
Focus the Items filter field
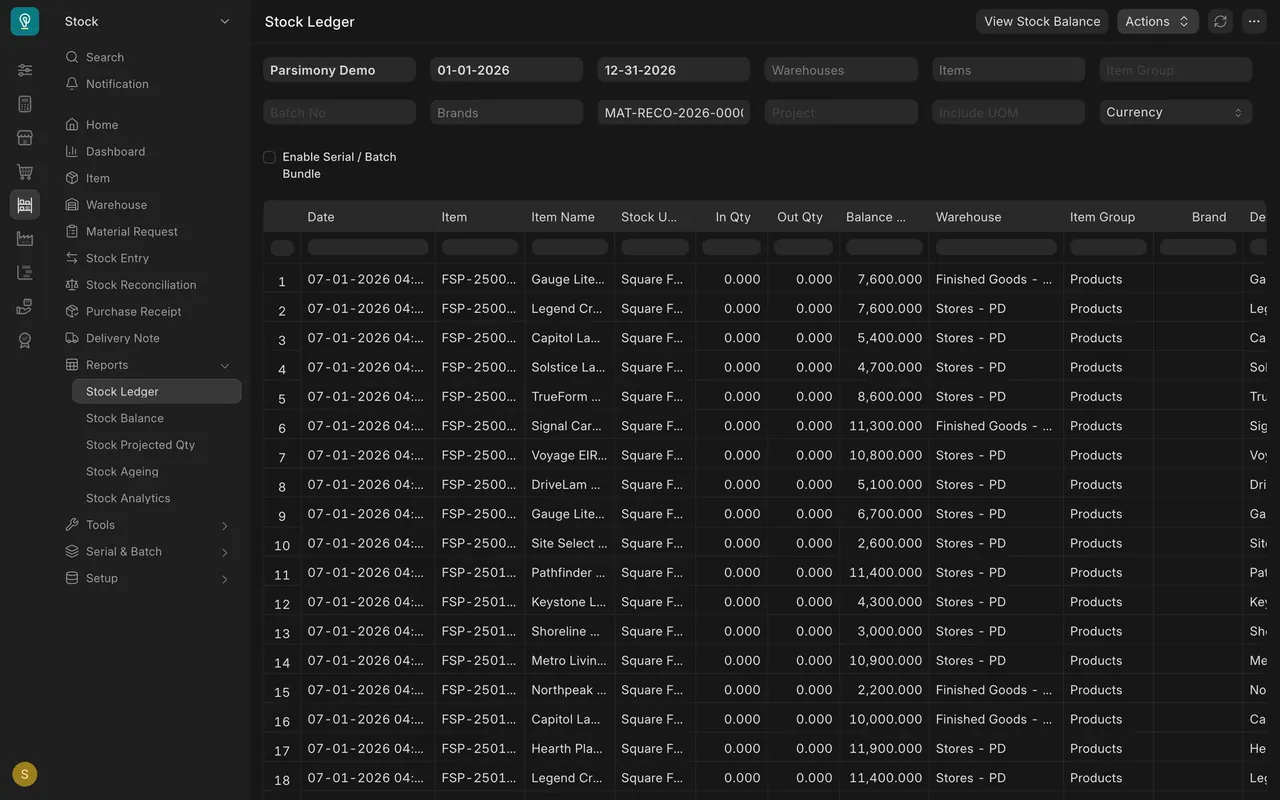click(1009, 70)
